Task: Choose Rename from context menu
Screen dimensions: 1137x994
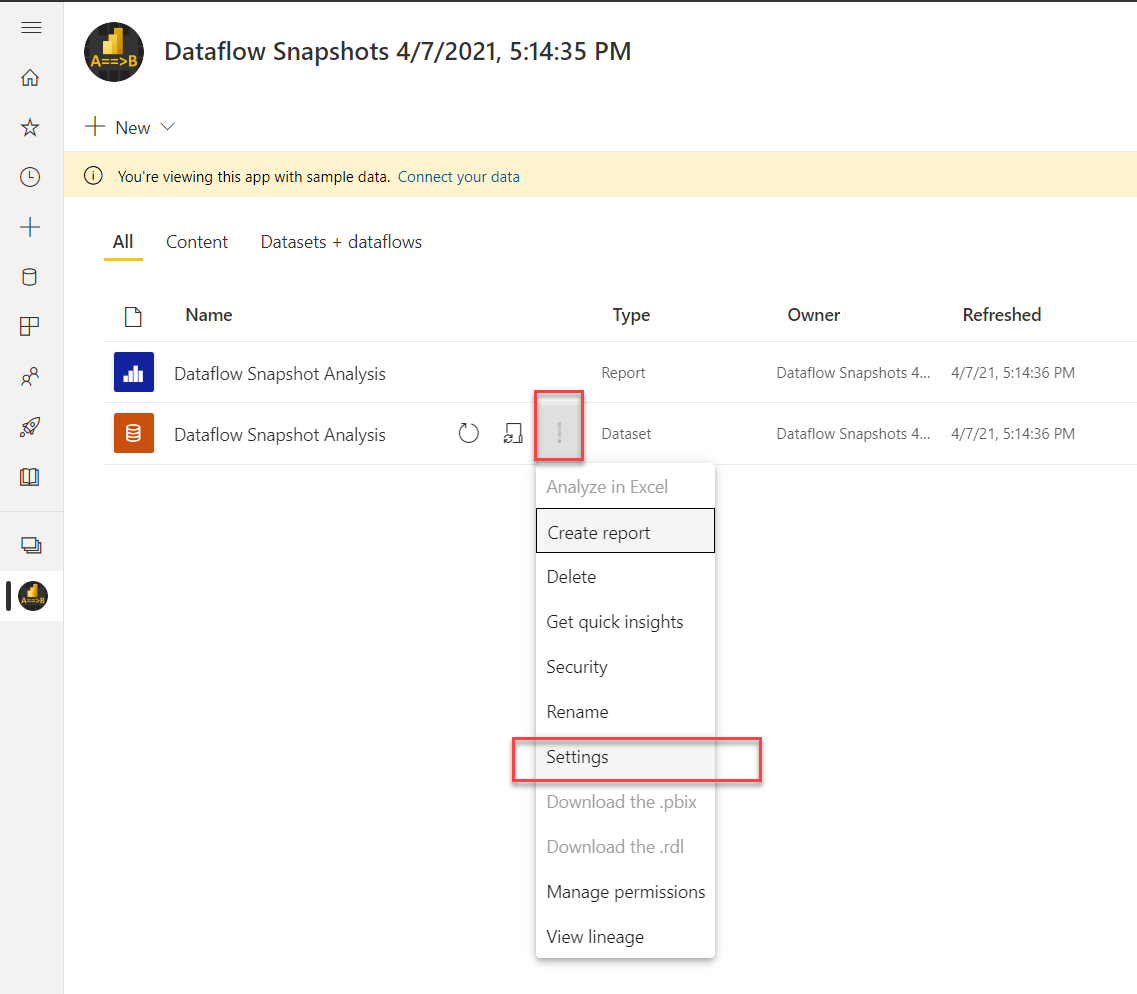Action: [x=625, y=712]
